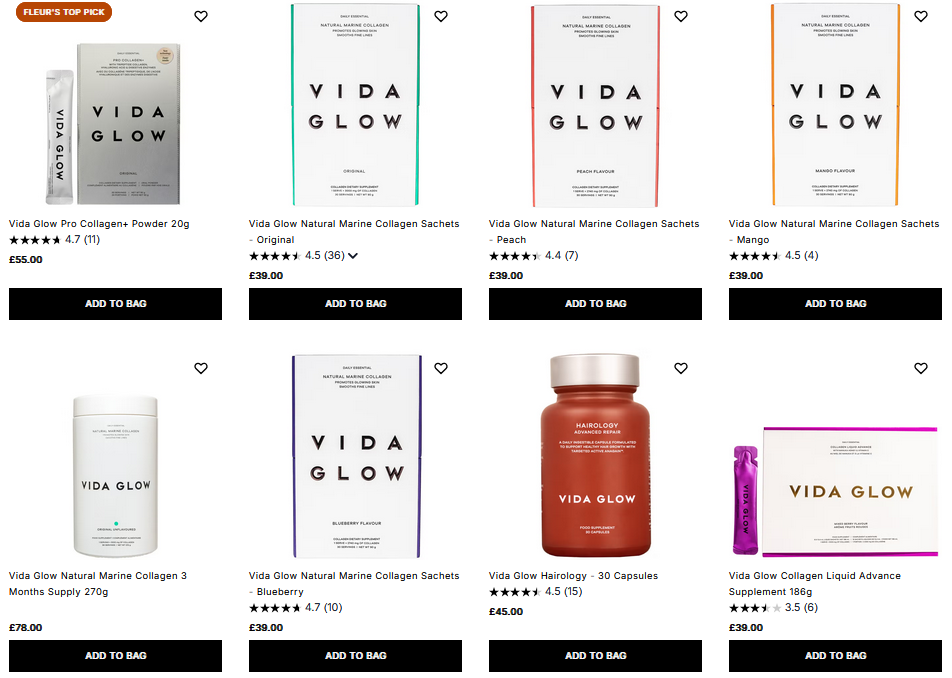Click the star rating on Pro Collagen+ Powder
This screenshot has width=952, height=678.
tap(35, 240)
